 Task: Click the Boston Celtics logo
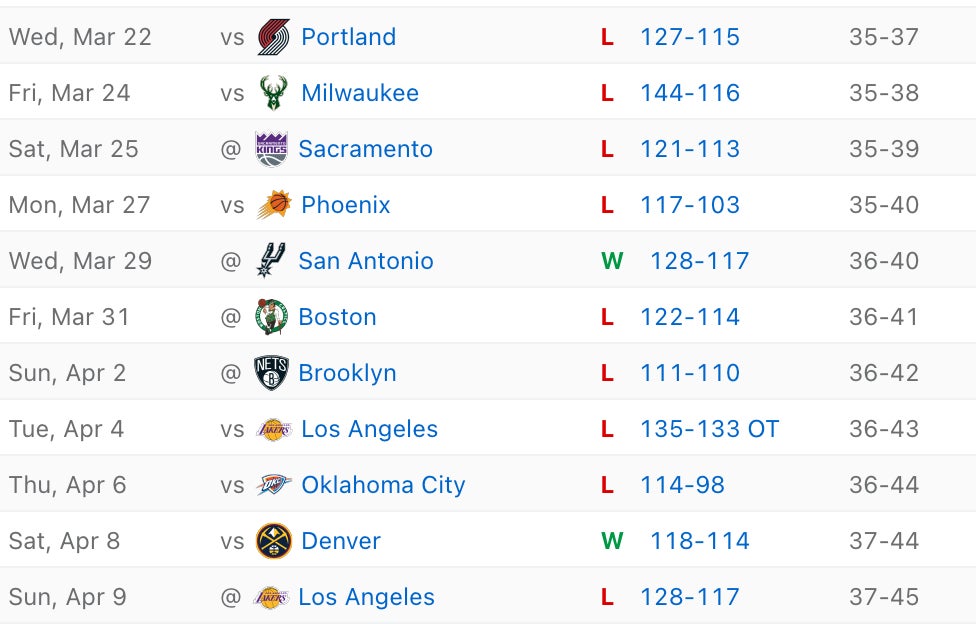pyautogui.click(x=271, y=317)
